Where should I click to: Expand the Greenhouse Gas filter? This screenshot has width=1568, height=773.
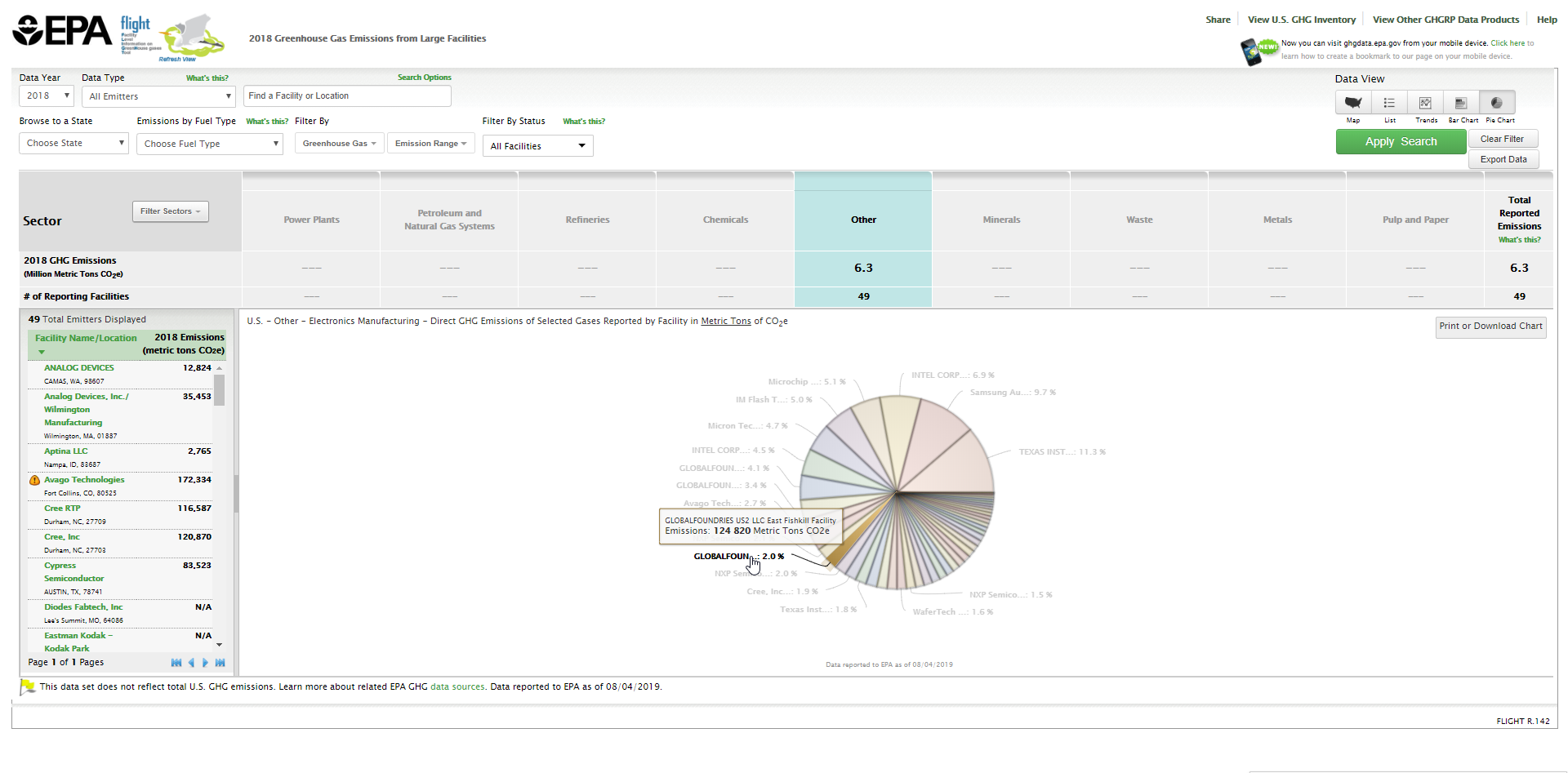339,144
